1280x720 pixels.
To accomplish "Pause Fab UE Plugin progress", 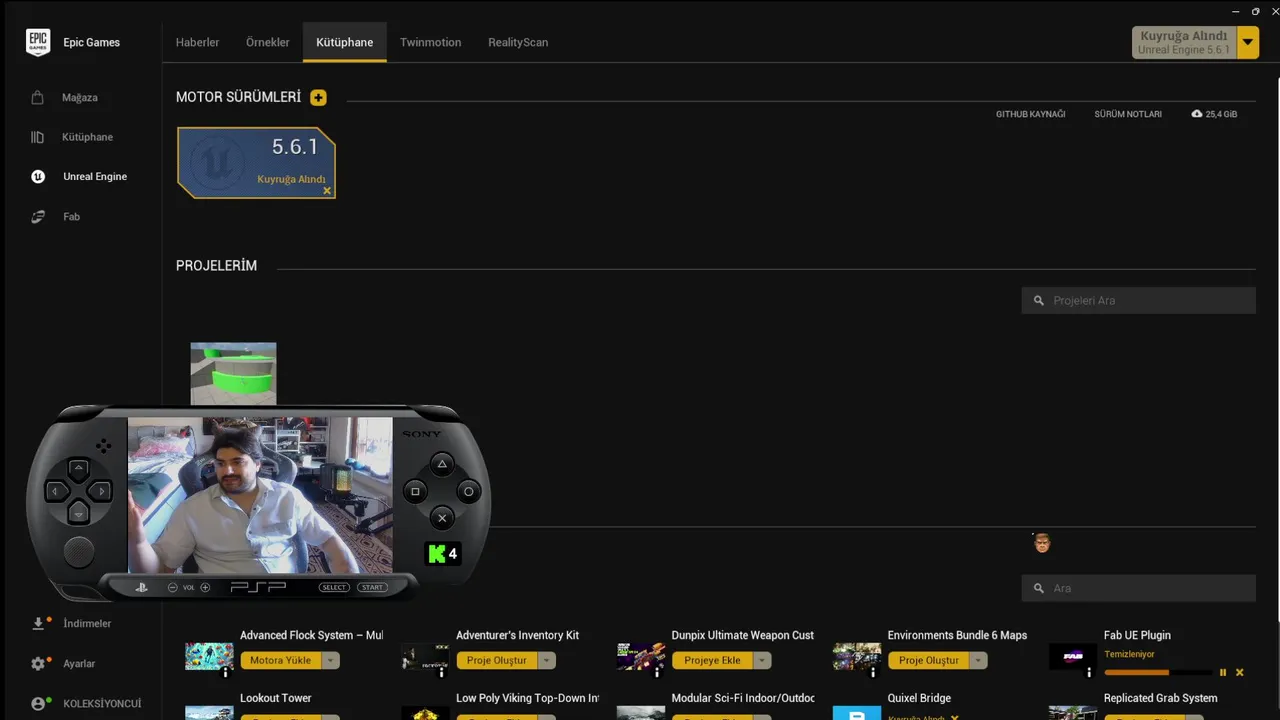I will click(1223, 673).
